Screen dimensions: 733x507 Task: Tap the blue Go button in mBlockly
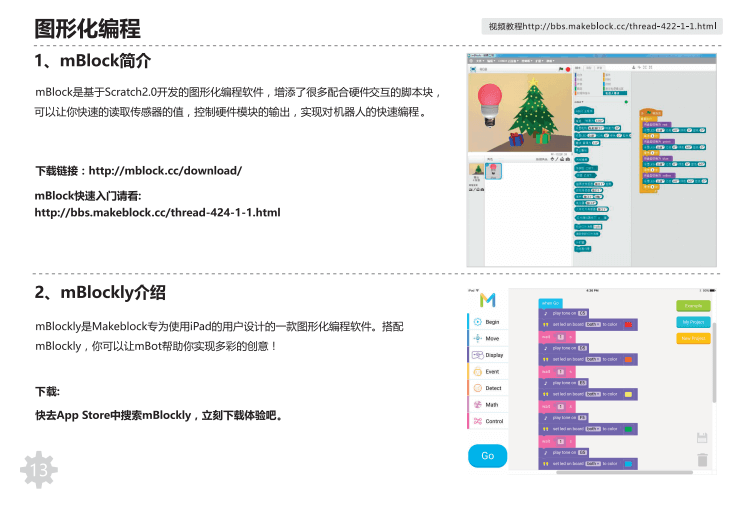pyautogui.click(x=488, y=456)
